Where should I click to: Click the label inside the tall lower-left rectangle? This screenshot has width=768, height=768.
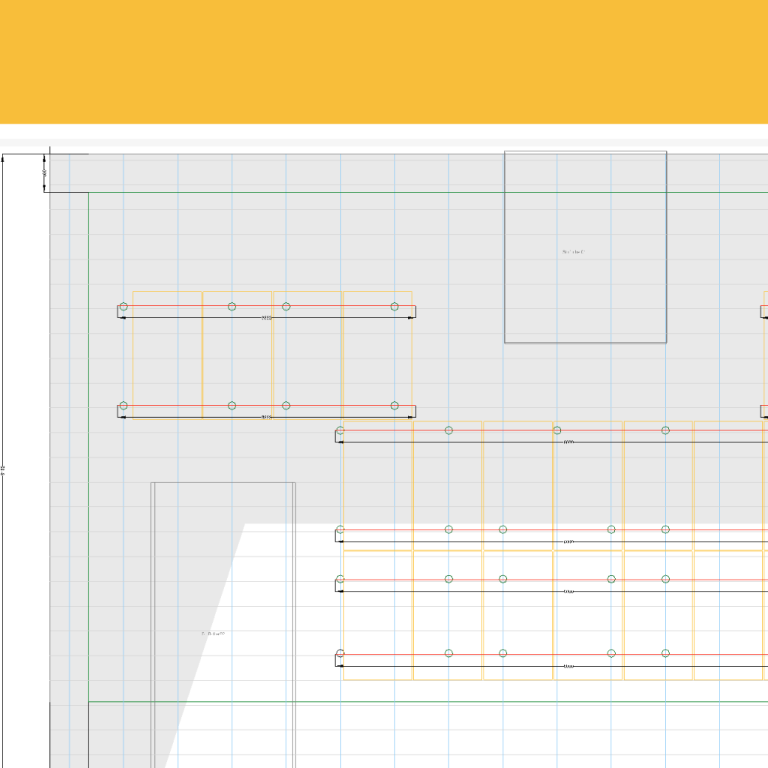click(213, 633)
